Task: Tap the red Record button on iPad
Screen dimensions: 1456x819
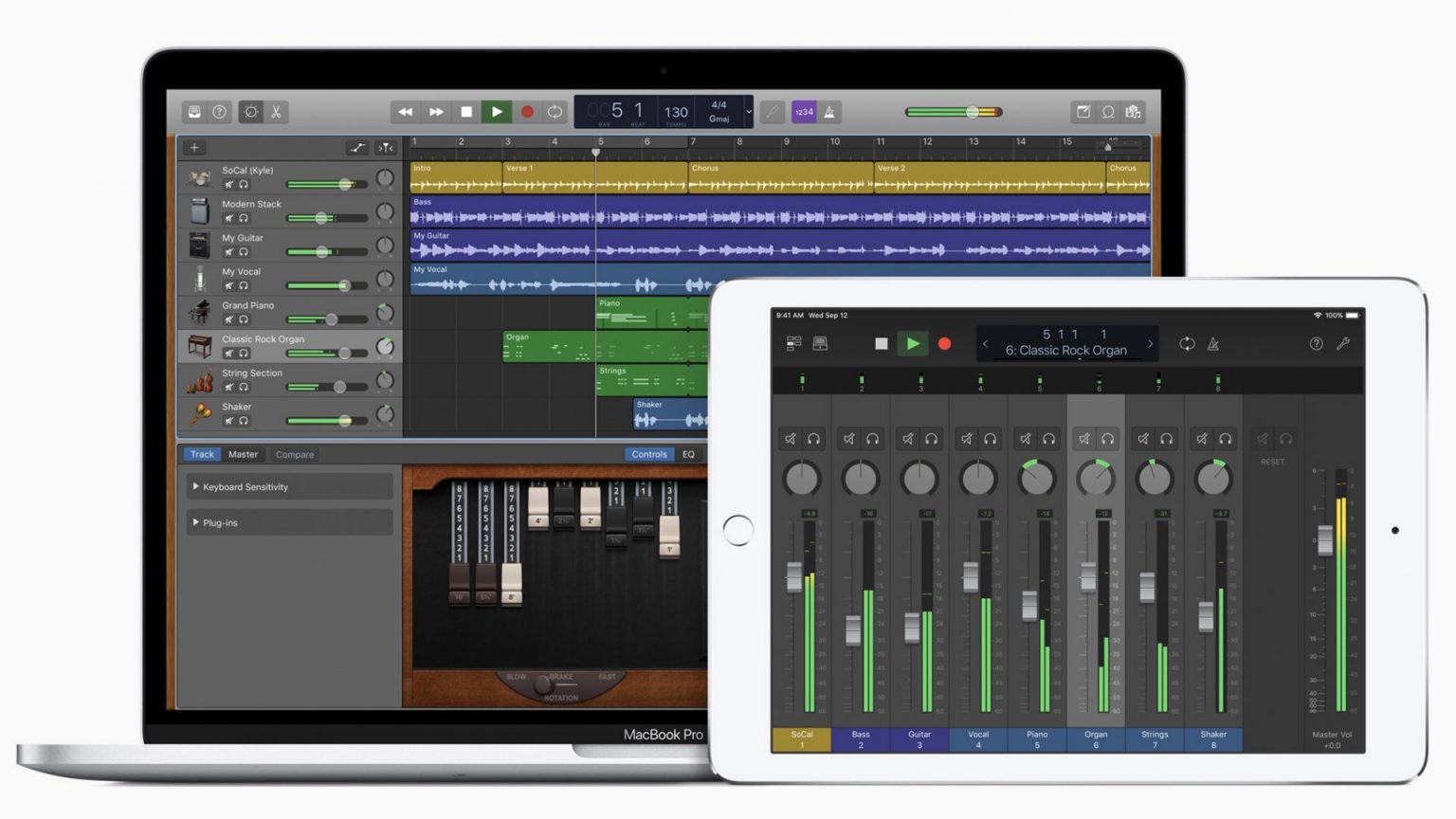Action: [x=944, y=344]
